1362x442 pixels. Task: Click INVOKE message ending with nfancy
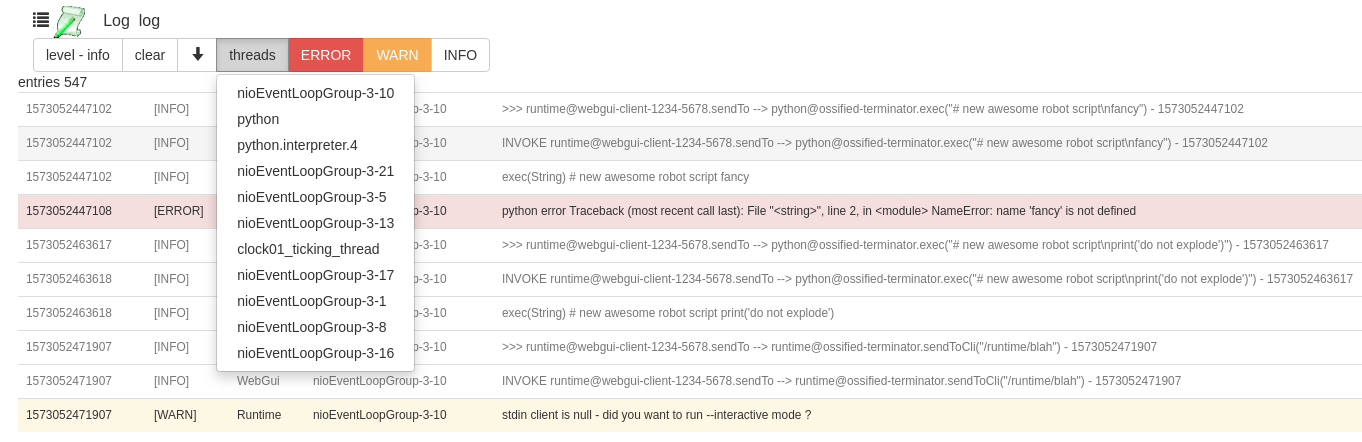click(885, 143)
